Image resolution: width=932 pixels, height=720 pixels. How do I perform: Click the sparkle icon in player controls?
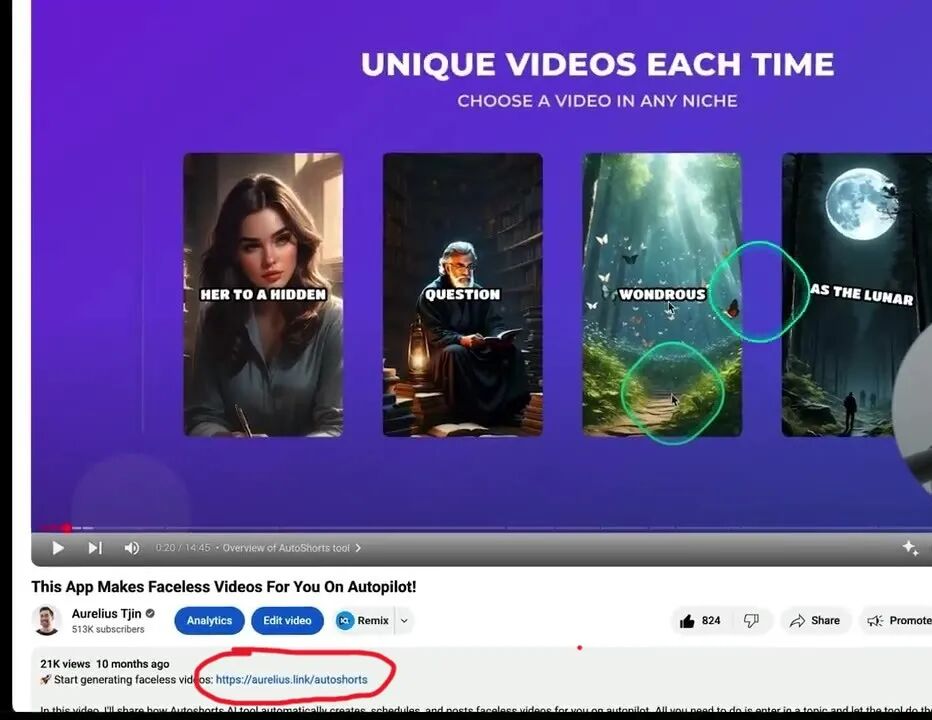click(x=910, y=548)
